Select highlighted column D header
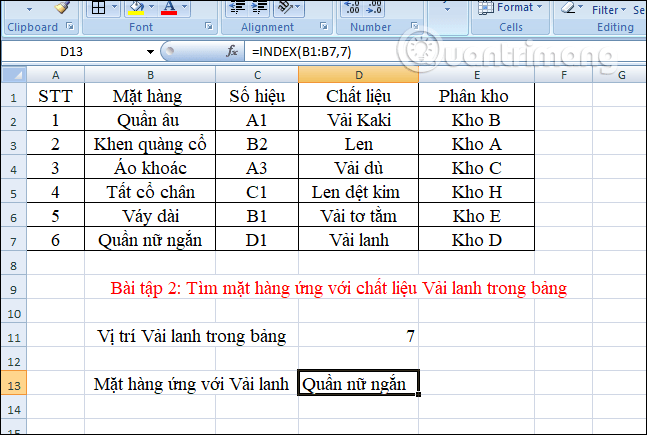 pyautogui.click(x=359, y=75)
